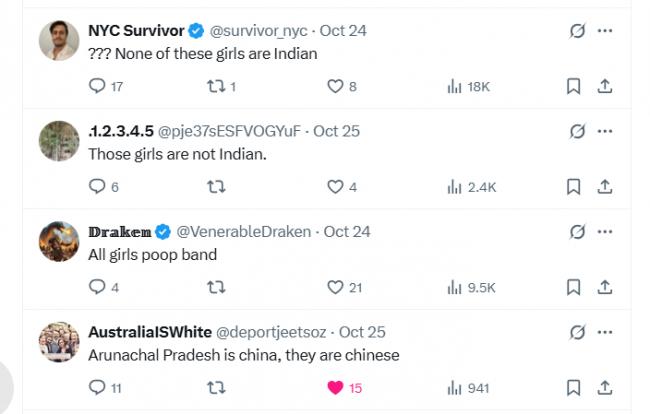650x414 pixels.
Task: Like NYC Survivor's tweet
Action: 336,87
